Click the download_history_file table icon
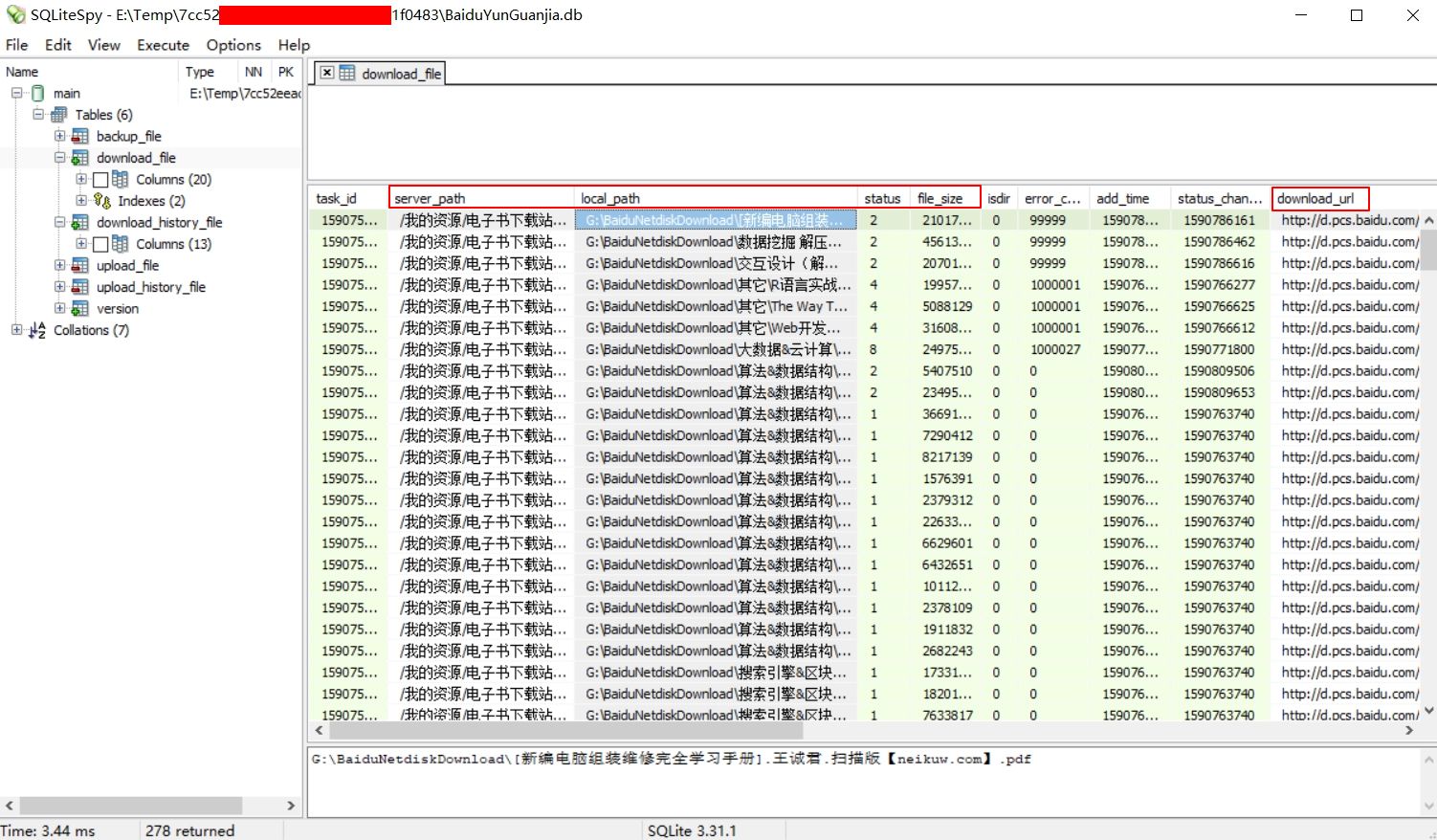 80,222
